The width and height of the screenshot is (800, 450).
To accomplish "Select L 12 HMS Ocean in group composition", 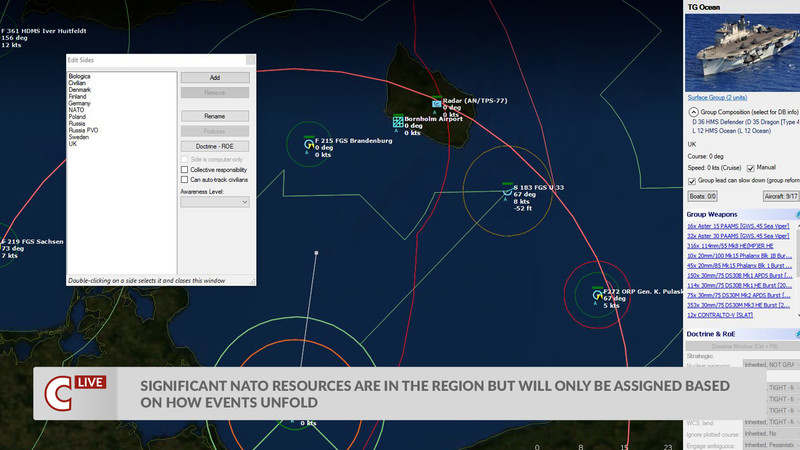I will pyautogui.click(x=731, y=131).
